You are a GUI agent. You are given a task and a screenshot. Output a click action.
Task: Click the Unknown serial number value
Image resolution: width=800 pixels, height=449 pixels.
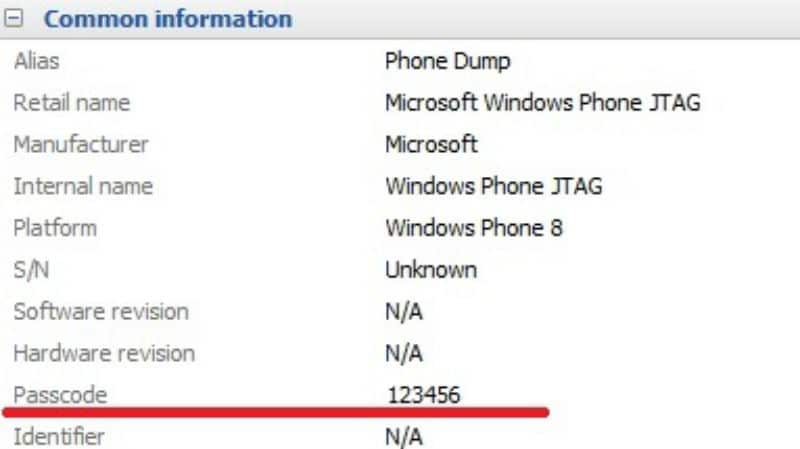tap(430, 270)
